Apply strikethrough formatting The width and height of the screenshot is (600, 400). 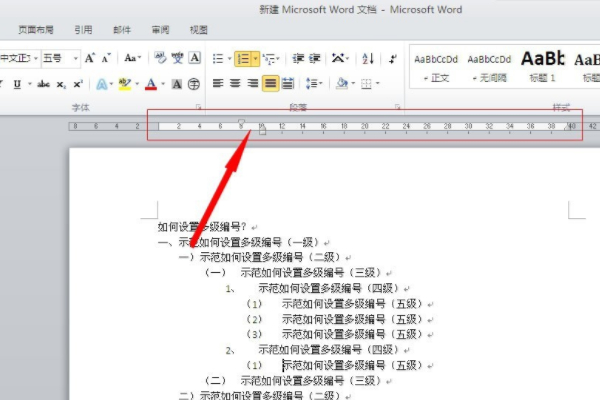point(43,84)
